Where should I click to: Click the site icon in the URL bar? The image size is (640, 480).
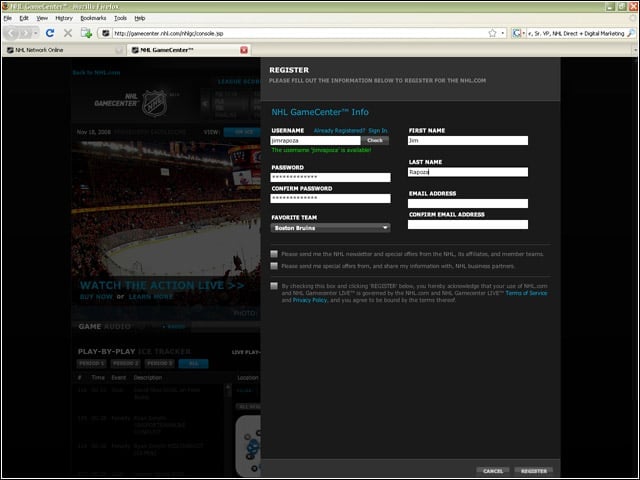tap(106, 33)
